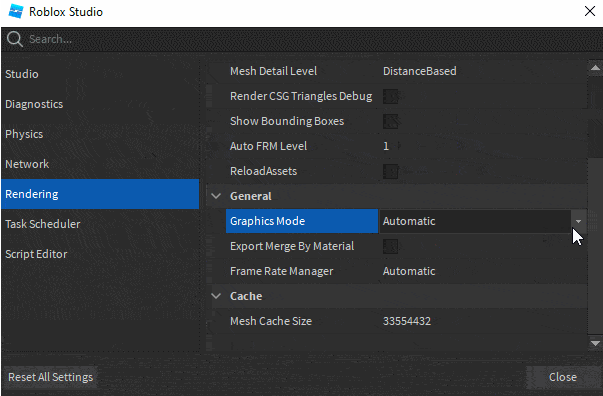603x396 pixels.
Task: Click the Close button at bottom
Action: click(563, 377)
